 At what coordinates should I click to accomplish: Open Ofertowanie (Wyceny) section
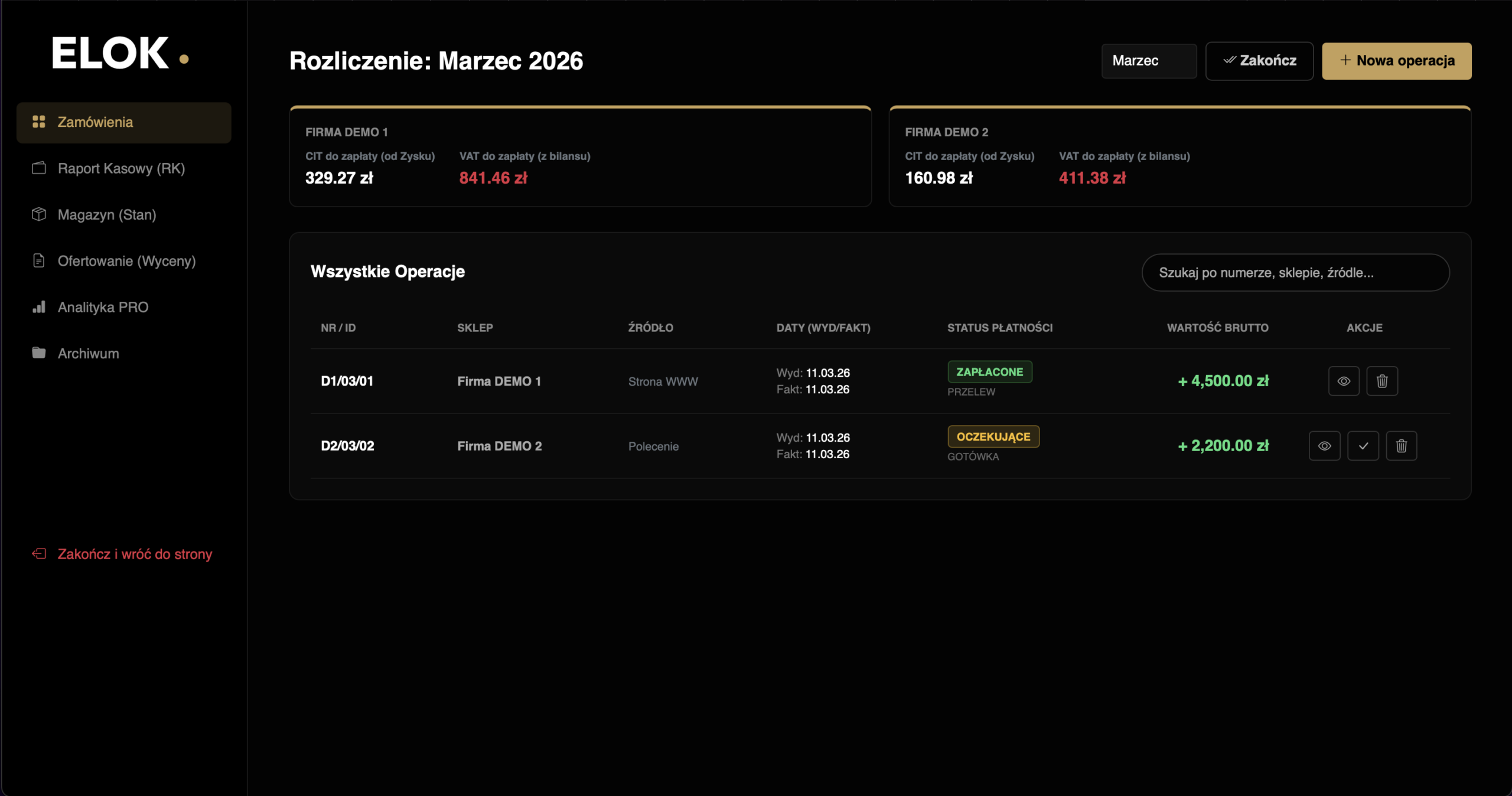[x=126, y=261]
